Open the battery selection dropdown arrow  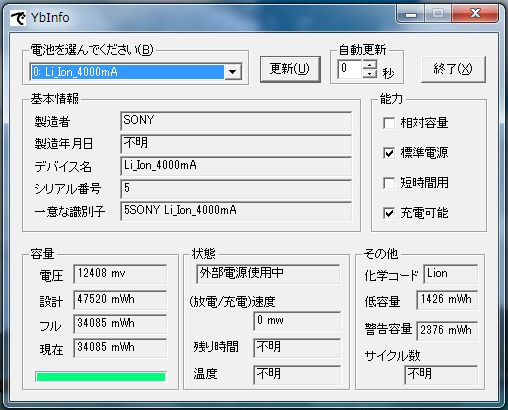233,72
